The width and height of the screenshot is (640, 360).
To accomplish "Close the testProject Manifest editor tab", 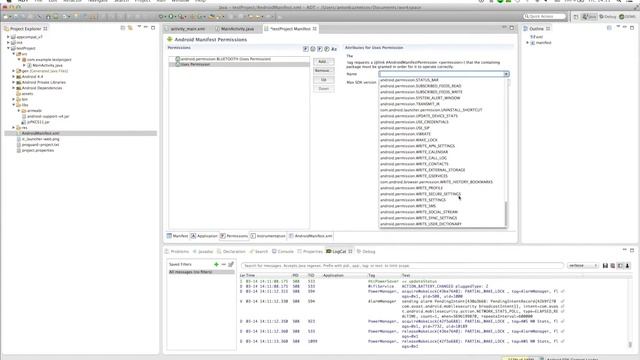I will [315, 29].
